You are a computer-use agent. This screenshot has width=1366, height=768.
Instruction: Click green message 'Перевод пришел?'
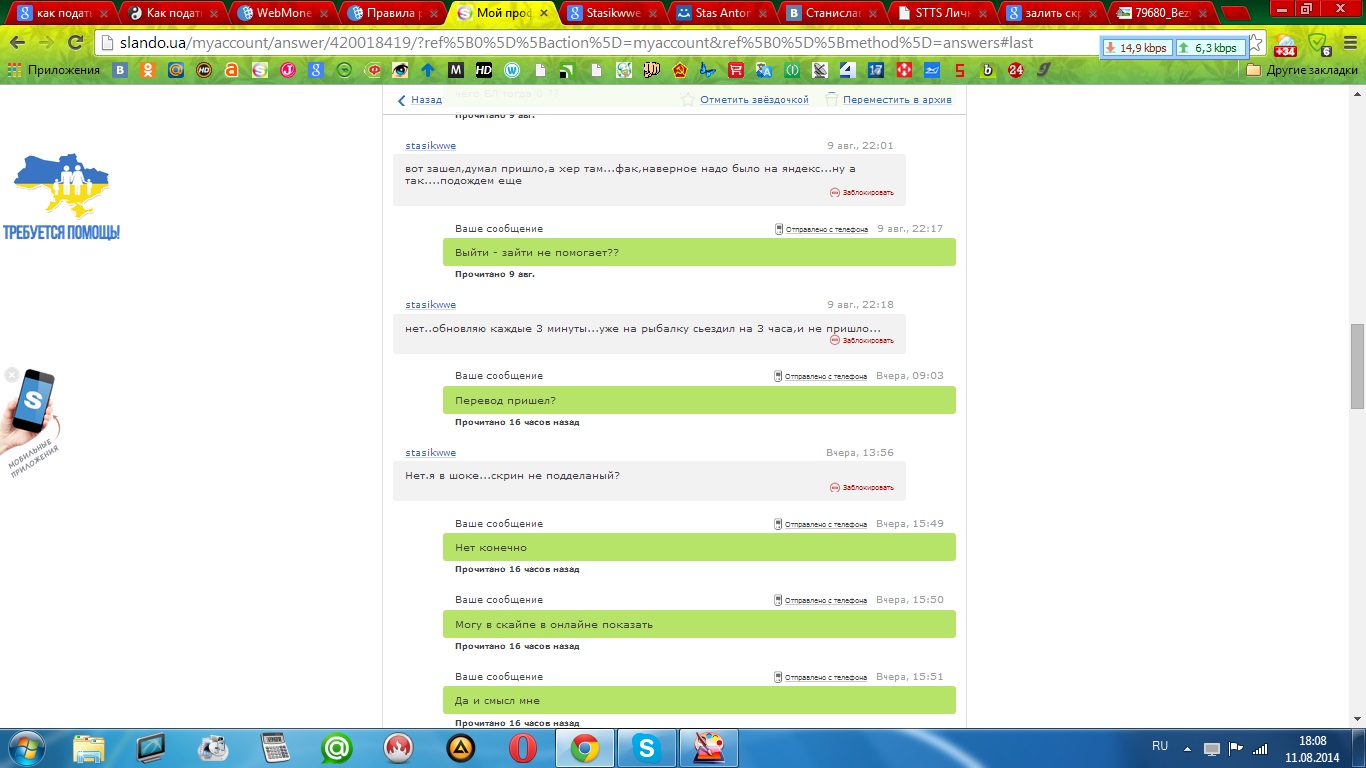coord(699,400)
